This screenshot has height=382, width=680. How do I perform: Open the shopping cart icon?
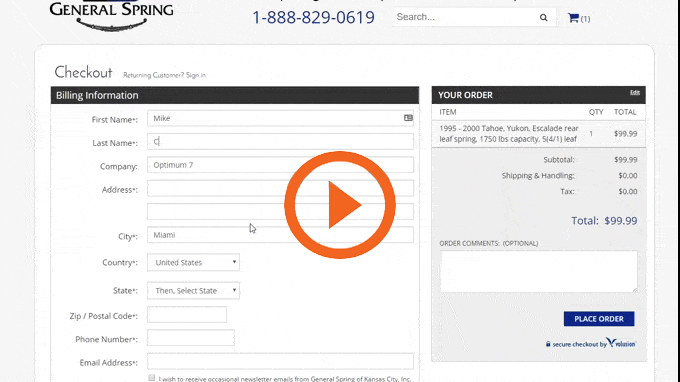(x=573, y=18)
